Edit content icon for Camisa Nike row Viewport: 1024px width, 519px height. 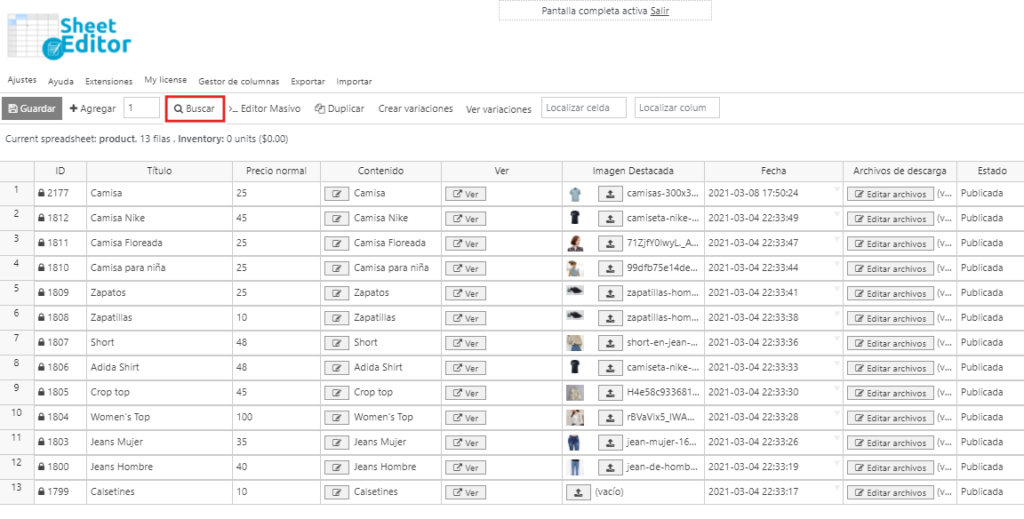(x=336, y=219)
